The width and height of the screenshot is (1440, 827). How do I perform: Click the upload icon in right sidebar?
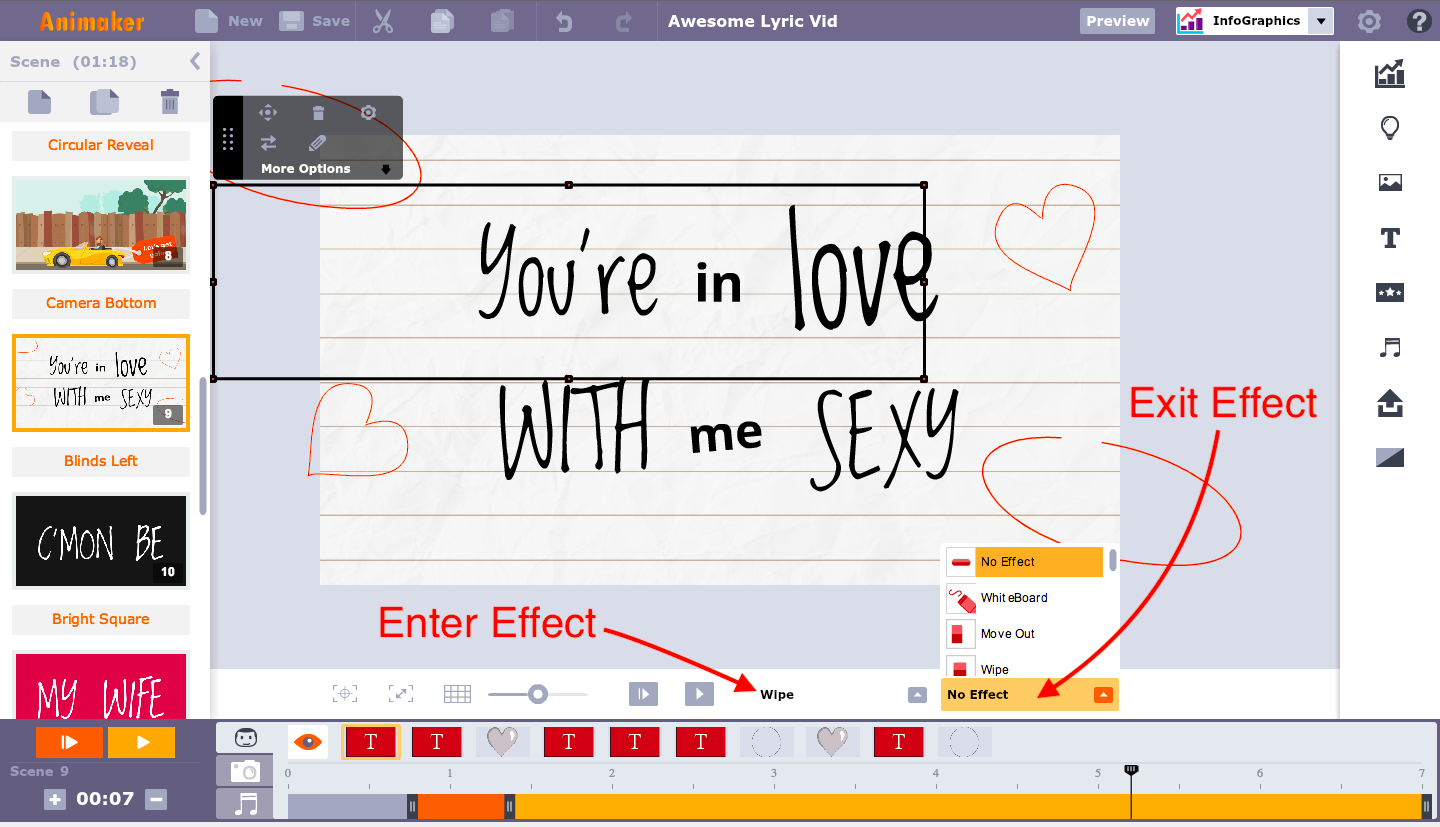[x=1390, y=403]
